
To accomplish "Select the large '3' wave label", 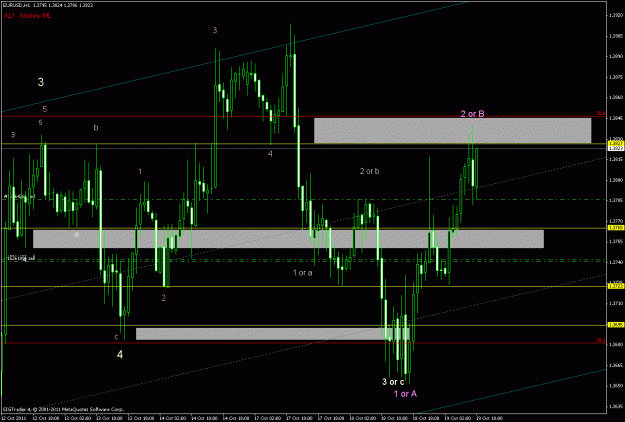I will pyautogui.click(x=41, y=82).
